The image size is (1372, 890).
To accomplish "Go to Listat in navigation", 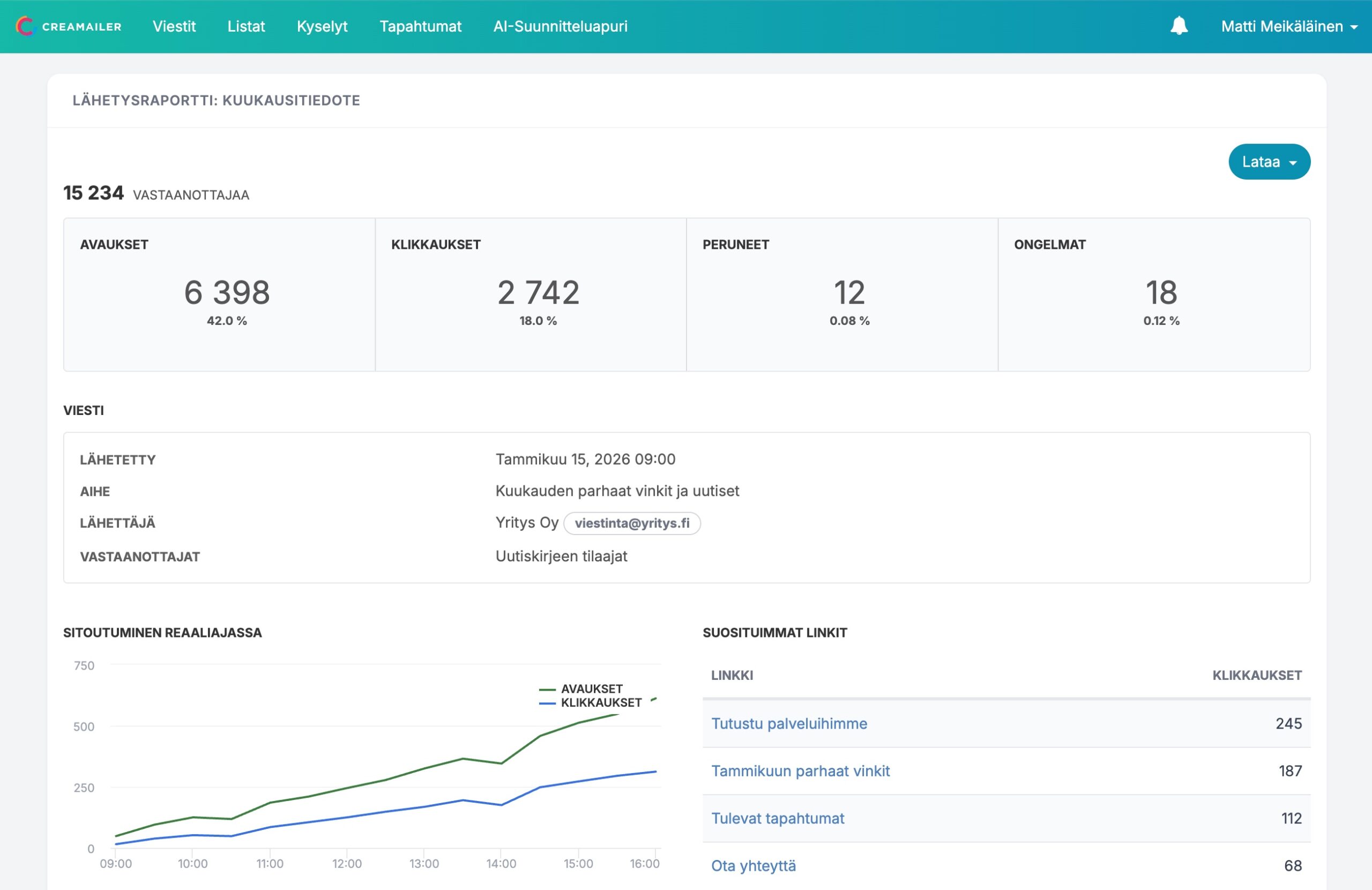I will click(246, 26).
